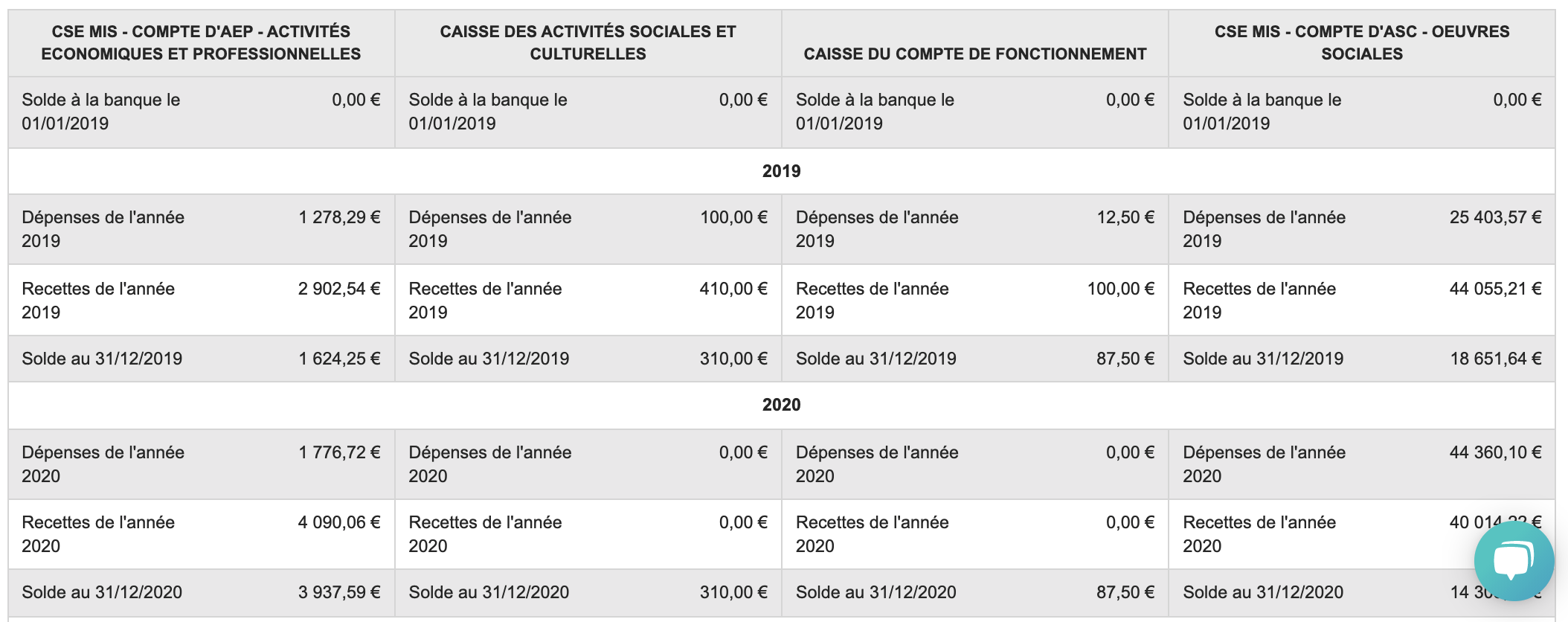The image size is (1568, 622).
Task: Select the centered 2020 year separator row
Action: tap(781, 405)
